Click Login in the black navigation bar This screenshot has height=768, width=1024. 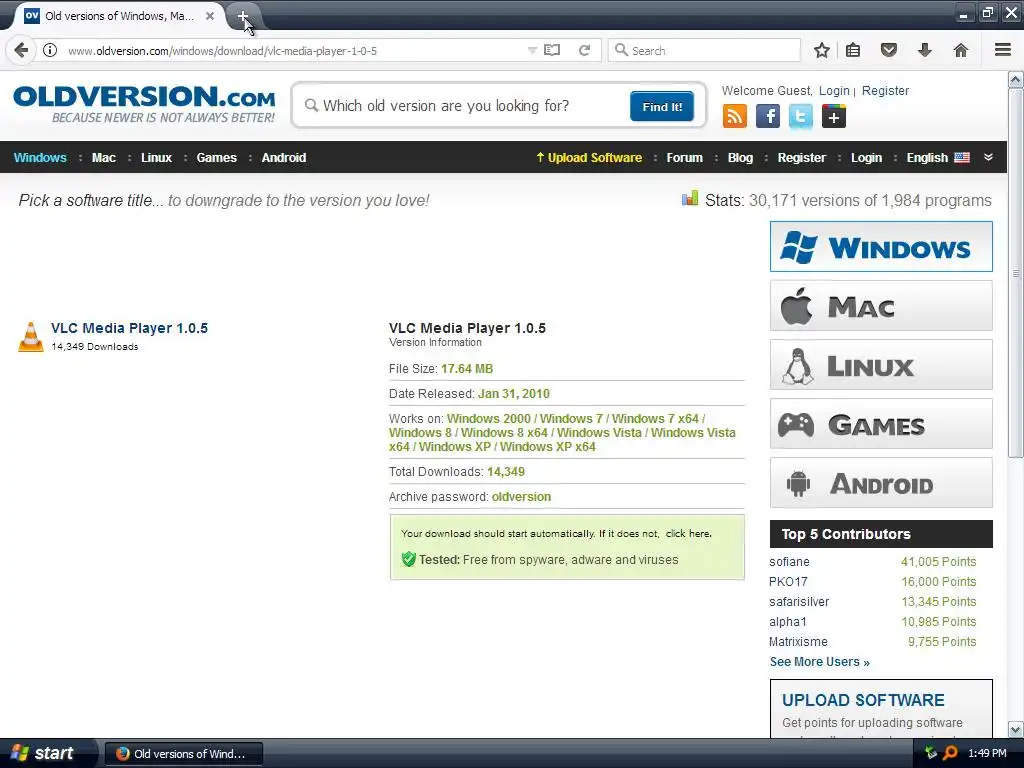pos(866,157)
